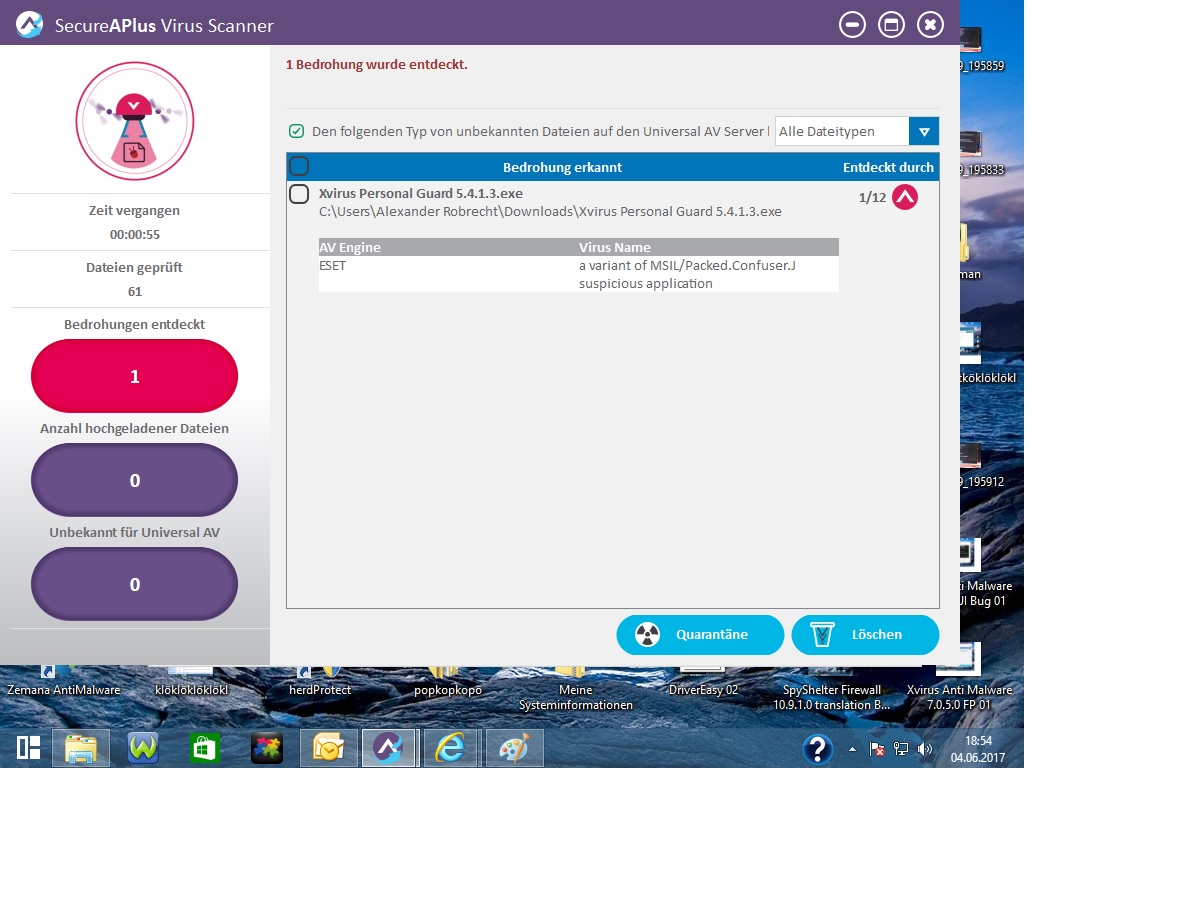Open the popkopkopo desktop folder
Viewport: 1192px width, 900px height.
point(448,682)
